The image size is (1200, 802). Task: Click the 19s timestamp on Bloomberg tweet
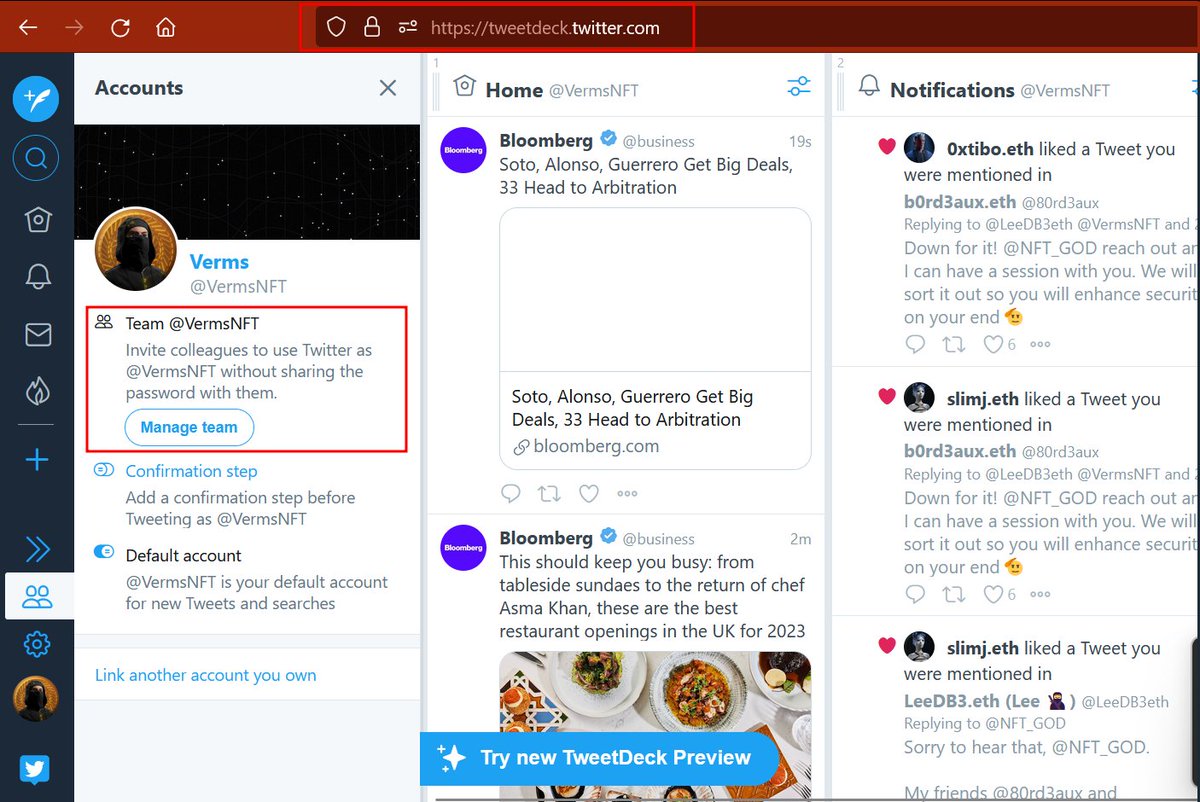click(x=800, y=142)
